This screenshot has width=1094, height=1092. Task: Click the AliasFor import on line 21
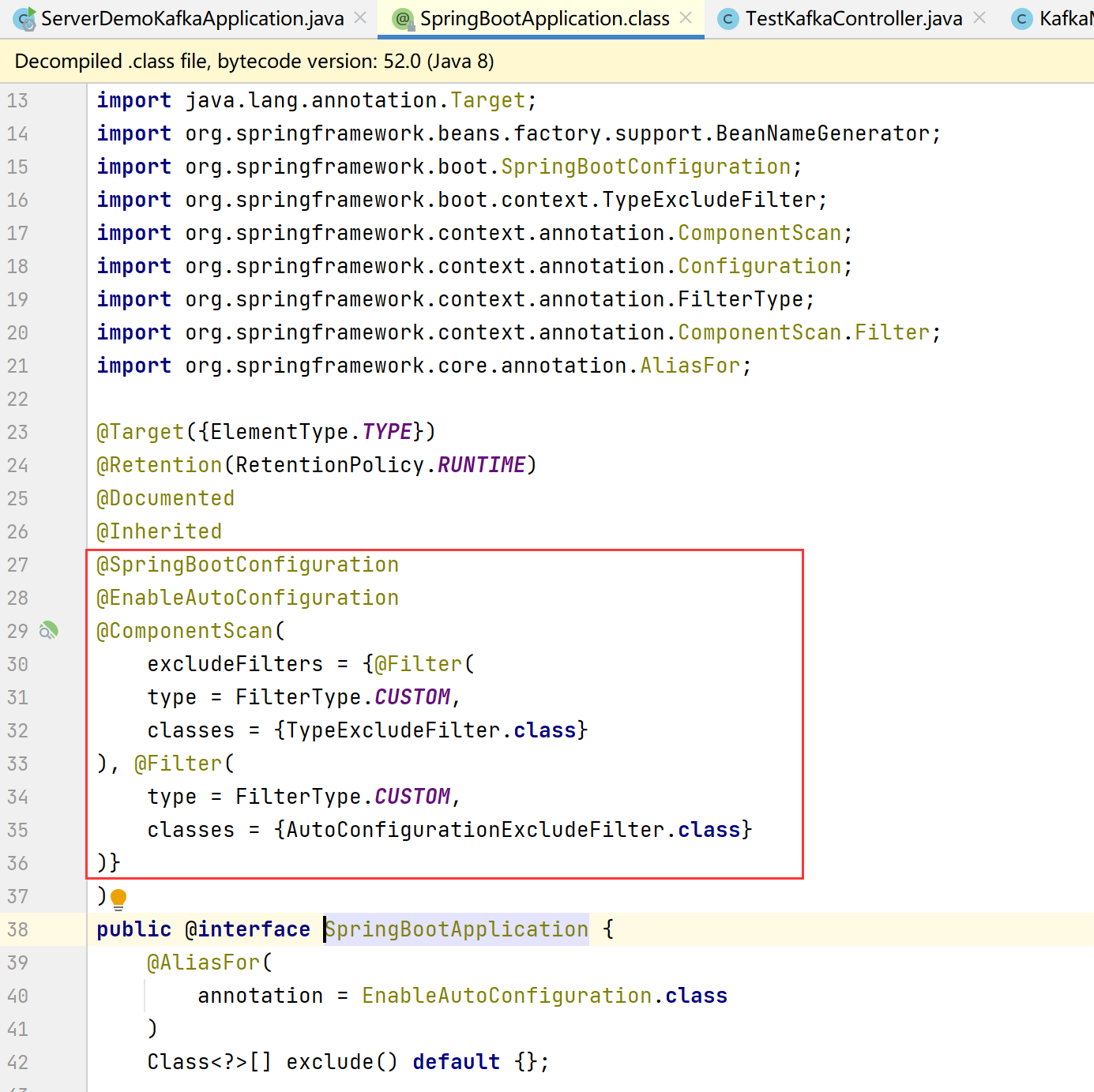pos(690,366)
